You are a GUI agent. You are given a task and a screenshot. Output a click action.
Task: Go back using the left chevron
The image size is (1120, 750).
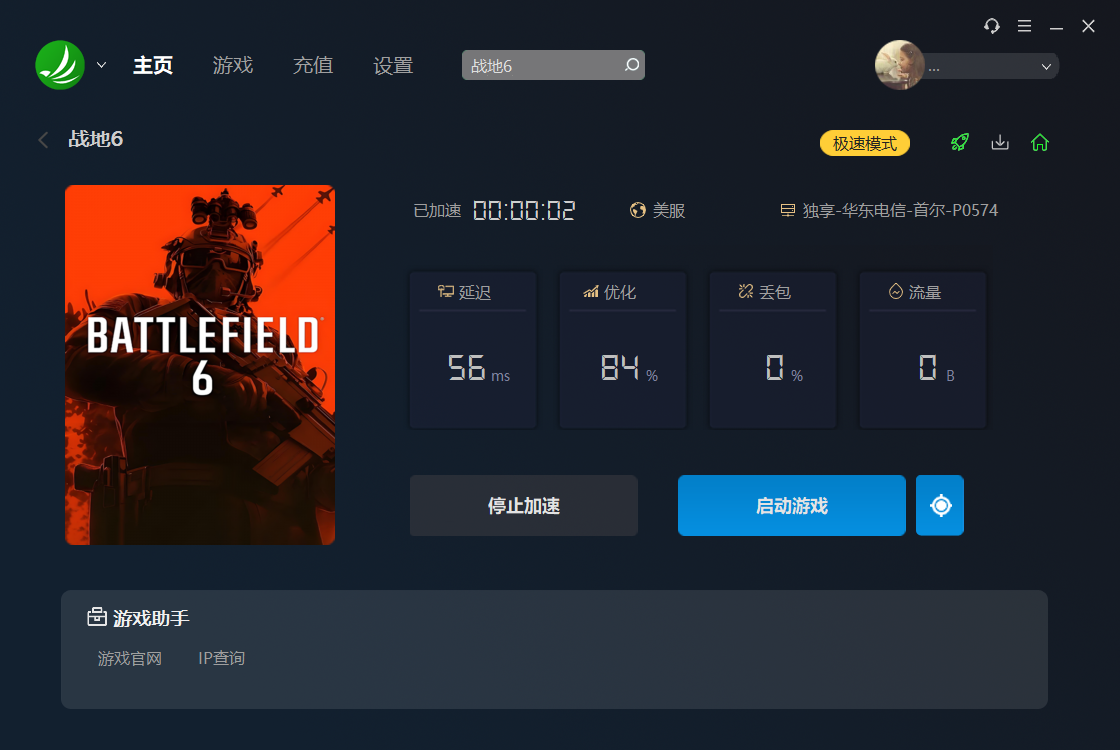coord(44,139)
